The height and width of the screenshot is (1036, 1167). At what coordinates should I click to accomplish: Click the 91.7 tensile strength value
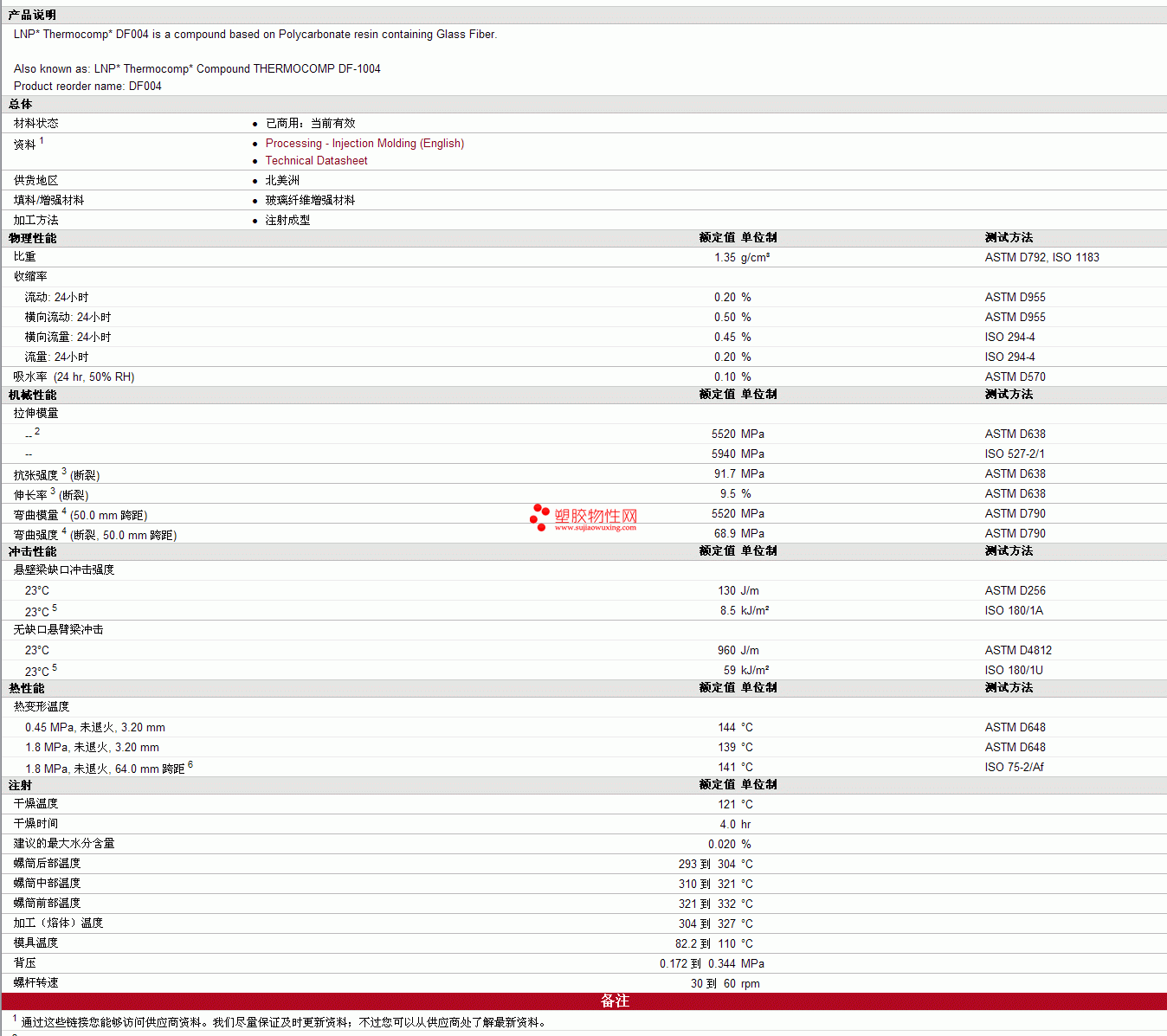(725, 474)
